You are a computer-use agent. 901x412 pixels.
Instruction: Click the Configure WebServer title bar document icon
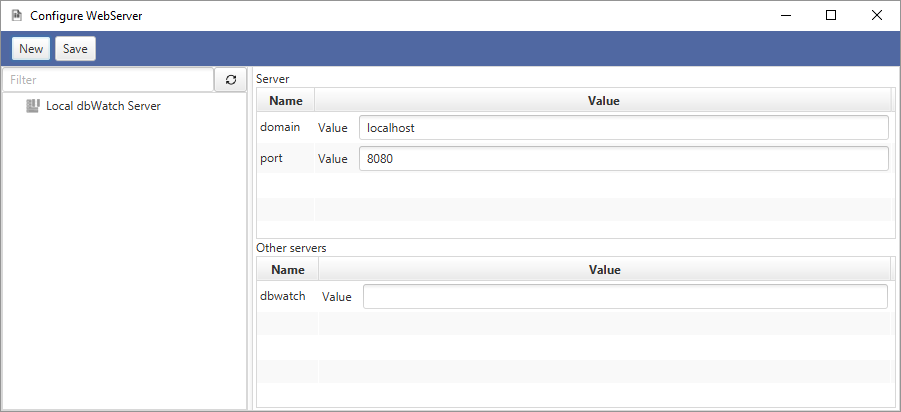tap(16, 16)
